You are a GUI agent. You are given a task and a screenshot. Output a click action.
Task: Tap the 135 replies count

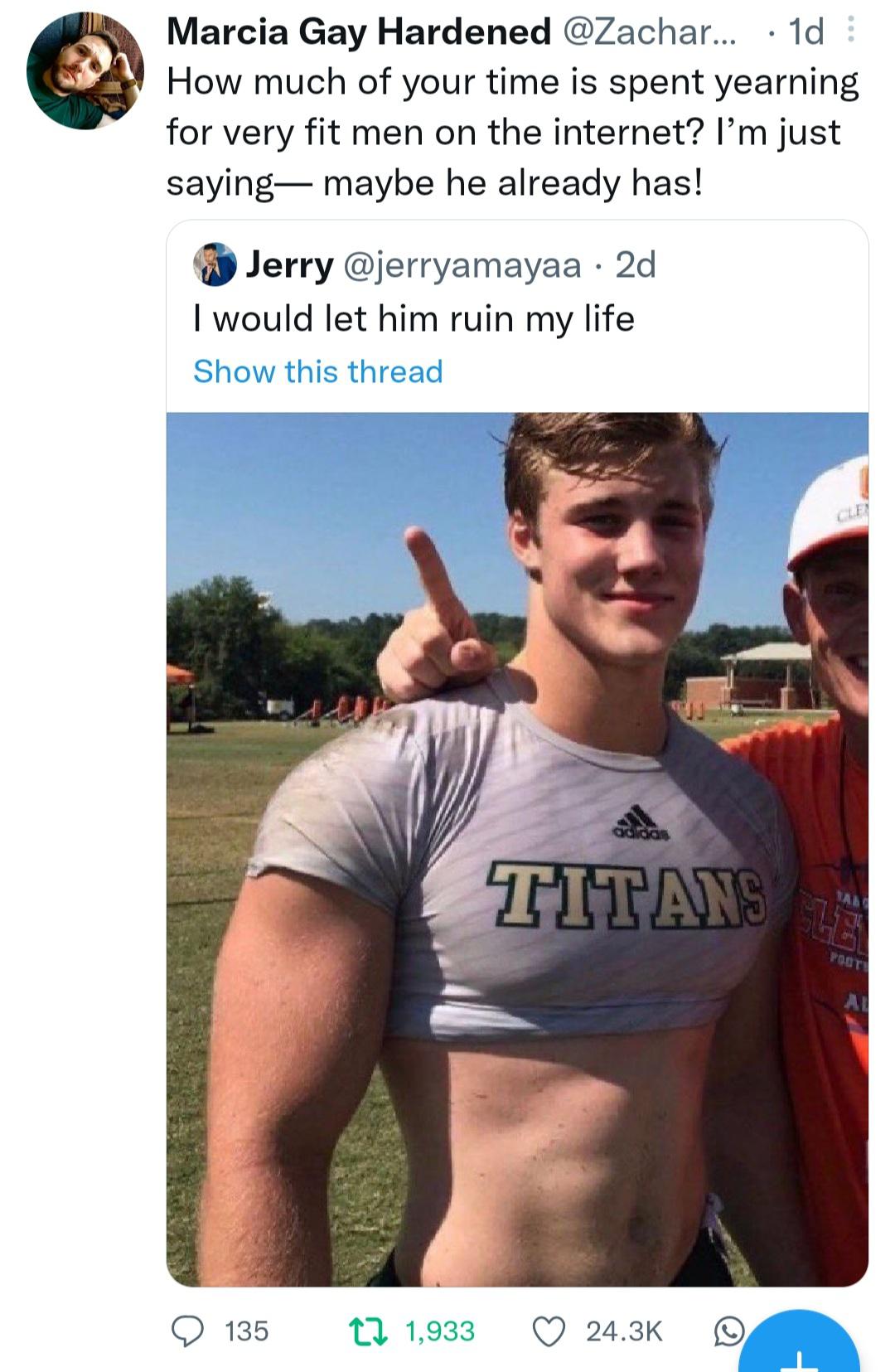pyautogui.click(x=247, y=1331)
